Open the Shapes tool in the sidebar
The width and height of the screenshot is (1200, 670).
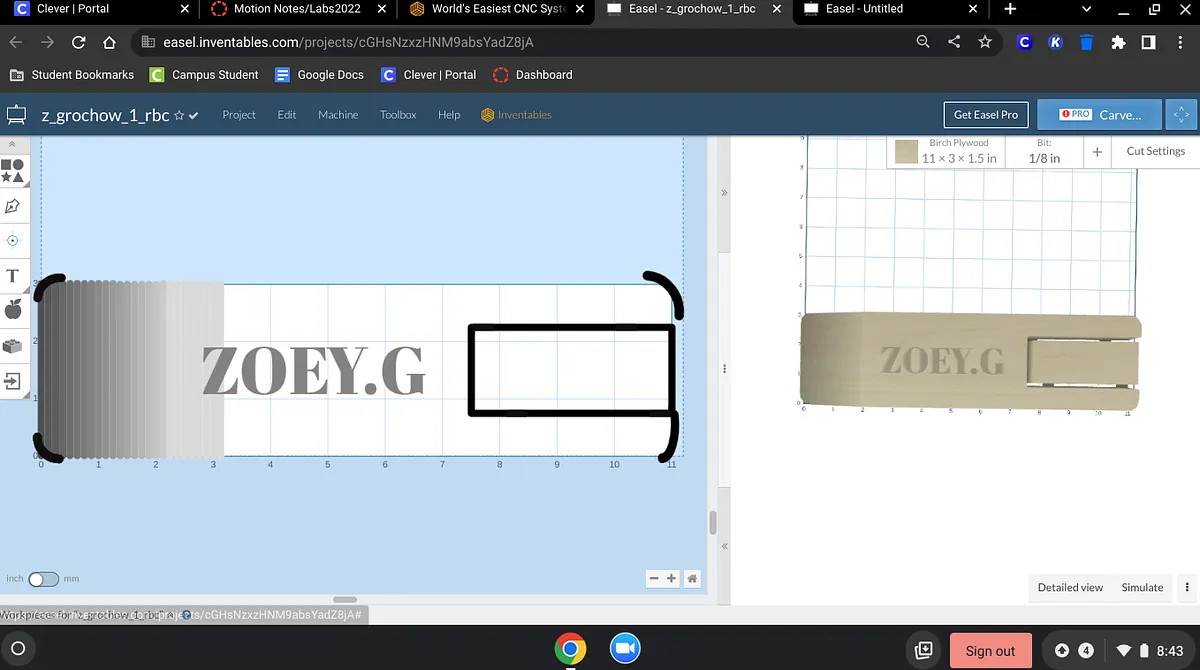(x=13, y=170)
